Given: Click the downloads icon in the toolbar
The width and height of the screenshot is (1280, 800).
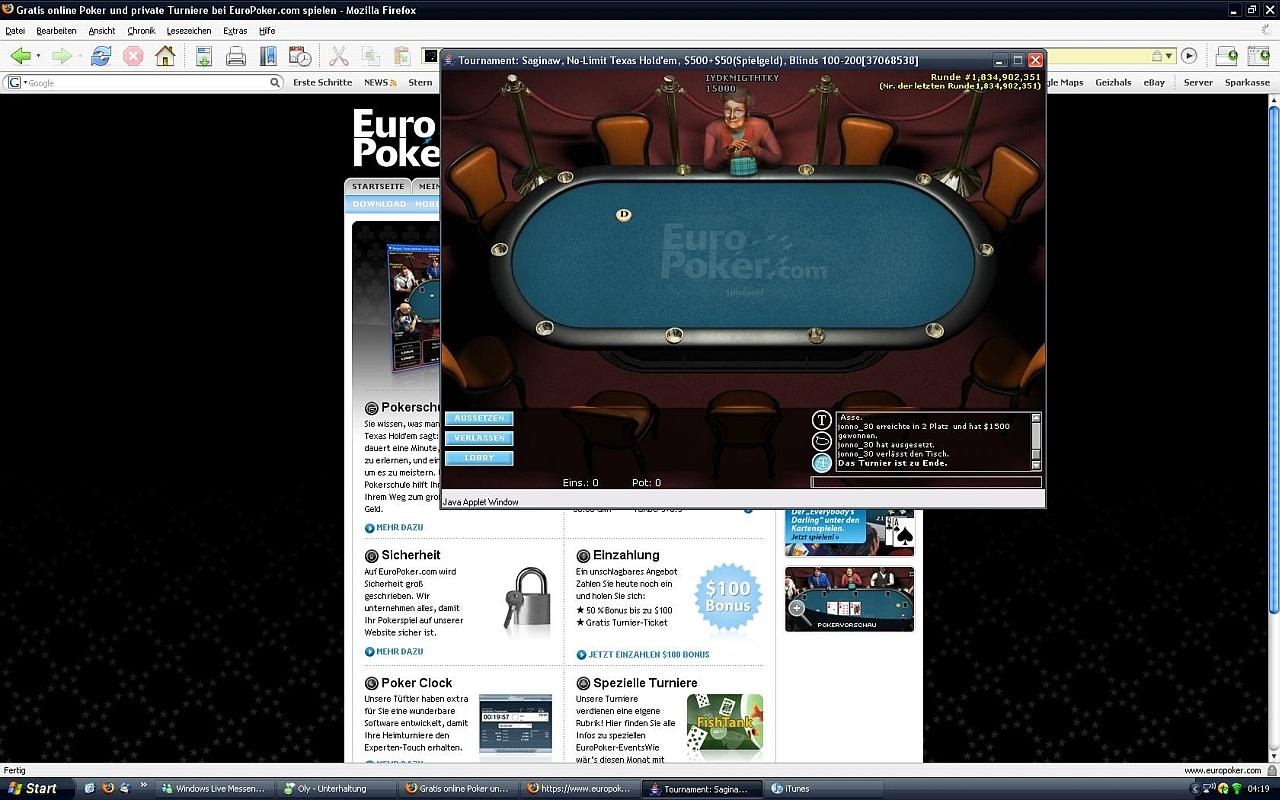Looking at the screenshot, I should (204, 56).
